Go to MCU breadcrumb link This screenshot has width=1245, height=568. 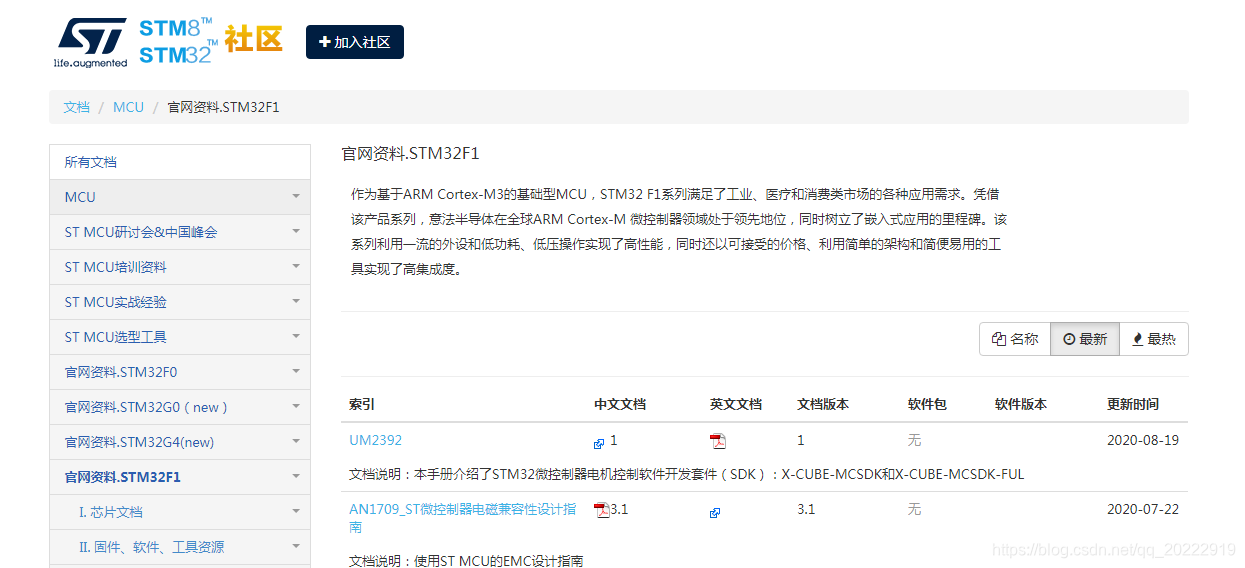click(x=128, y=107)
